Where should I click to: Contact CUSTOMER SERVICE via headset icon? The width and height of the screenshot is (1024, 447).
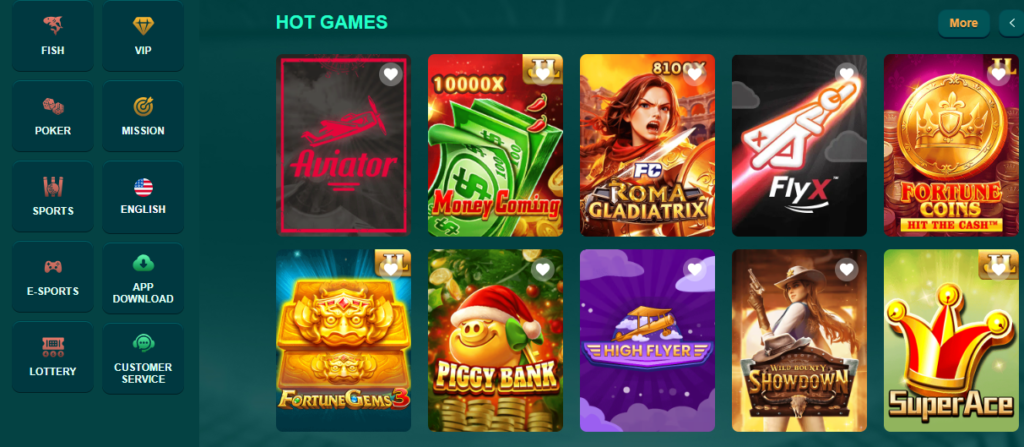pos(143,357)
